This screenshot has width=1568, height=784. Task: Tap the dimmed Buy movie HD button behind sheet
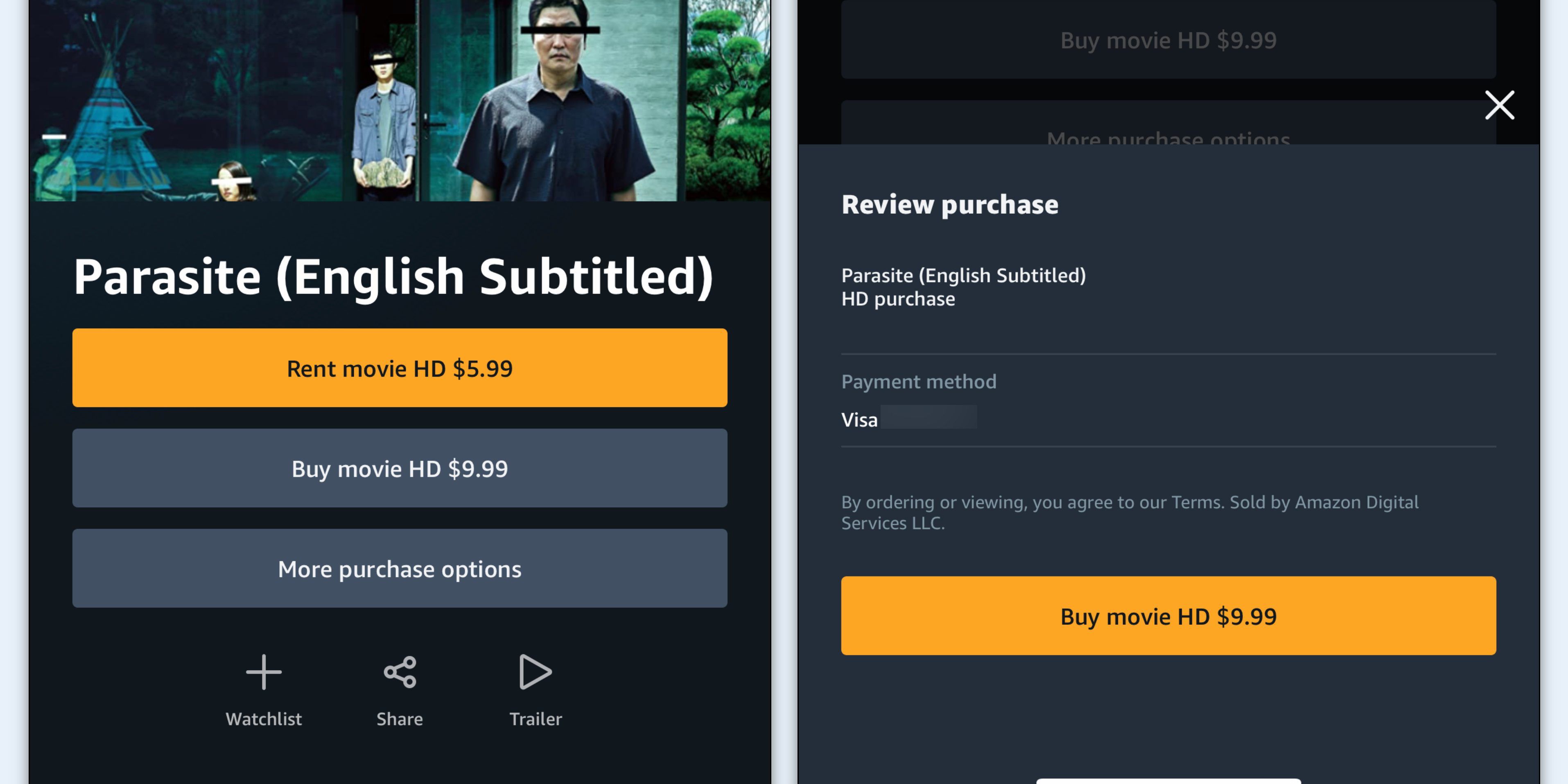(1168, 40)
